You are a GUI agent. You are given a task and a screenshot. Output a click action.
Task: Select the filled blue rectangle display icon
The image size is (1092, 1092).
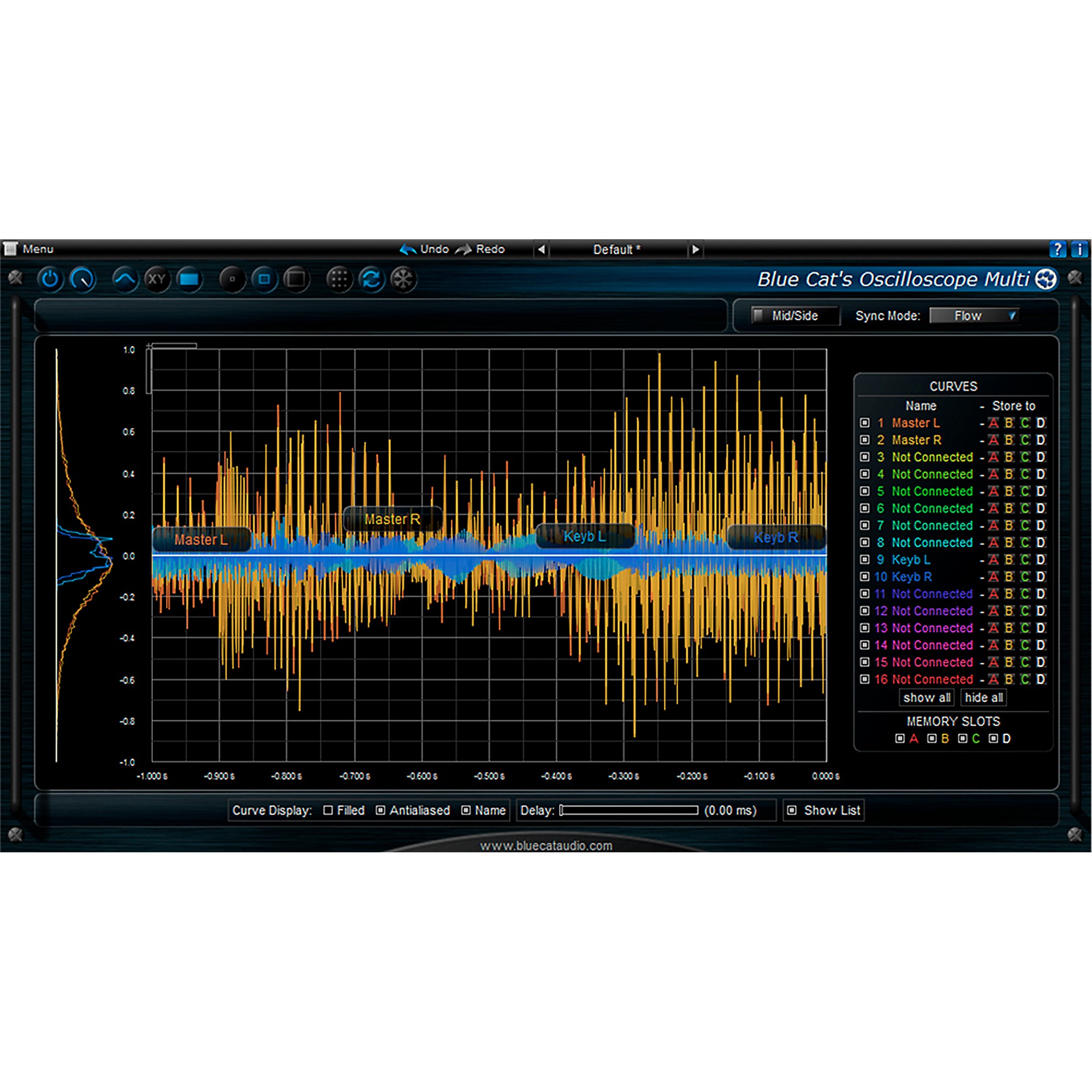(x=190, y=278)
